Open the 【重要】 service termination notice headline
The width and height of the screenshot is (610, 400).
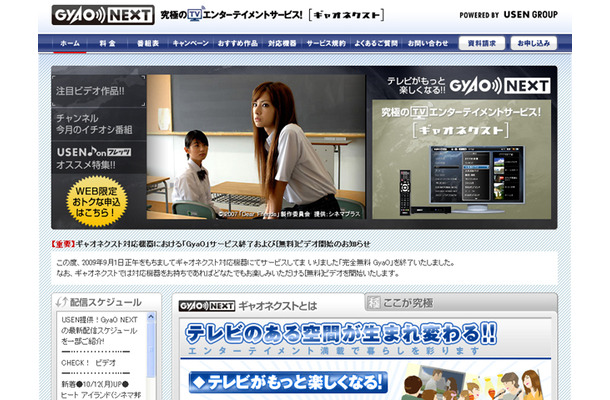tap(210, 244)
